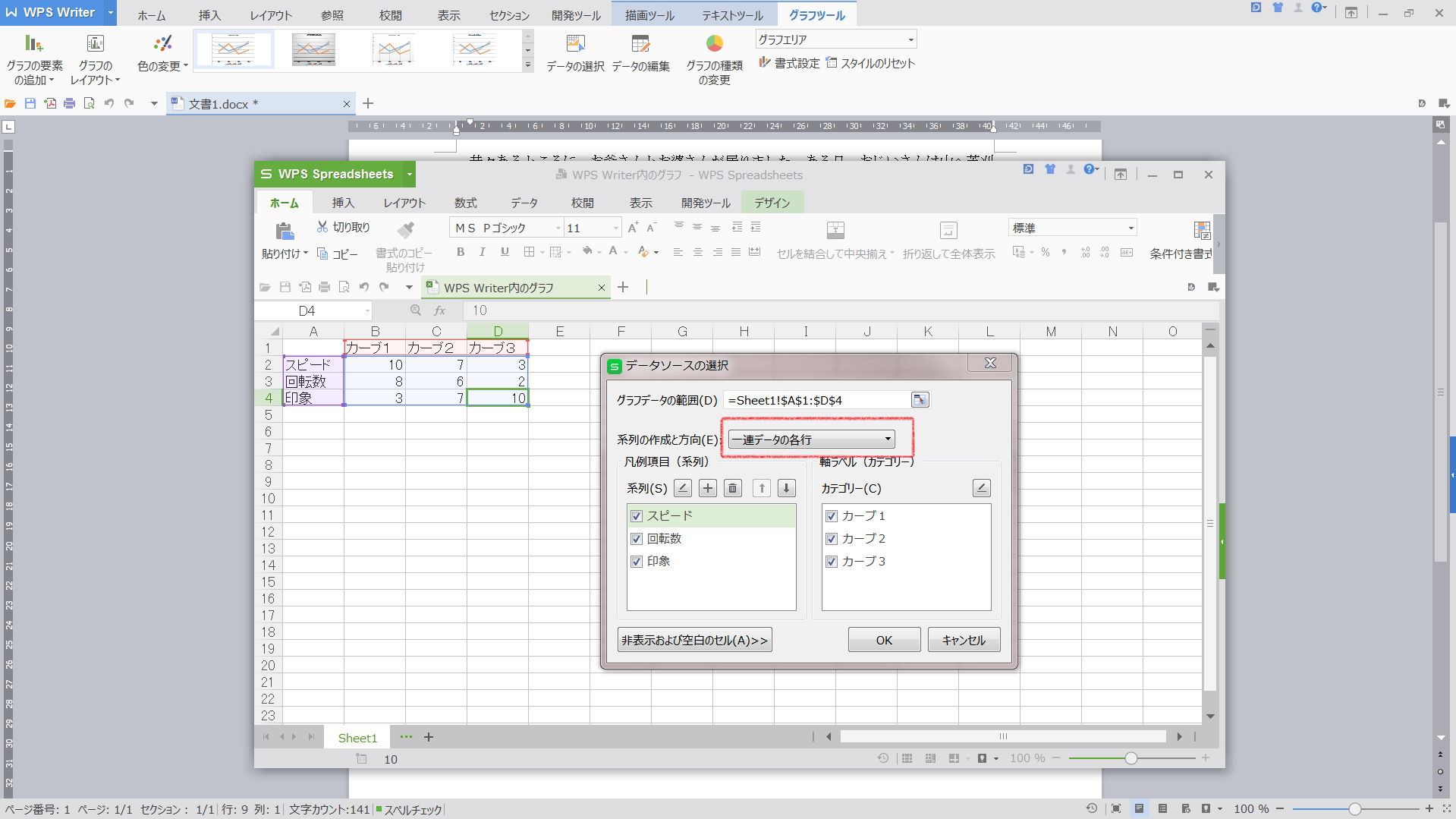Click the decrease font size icon
1456x819 pixels.
pyautogui.click(x=651, y=227)
